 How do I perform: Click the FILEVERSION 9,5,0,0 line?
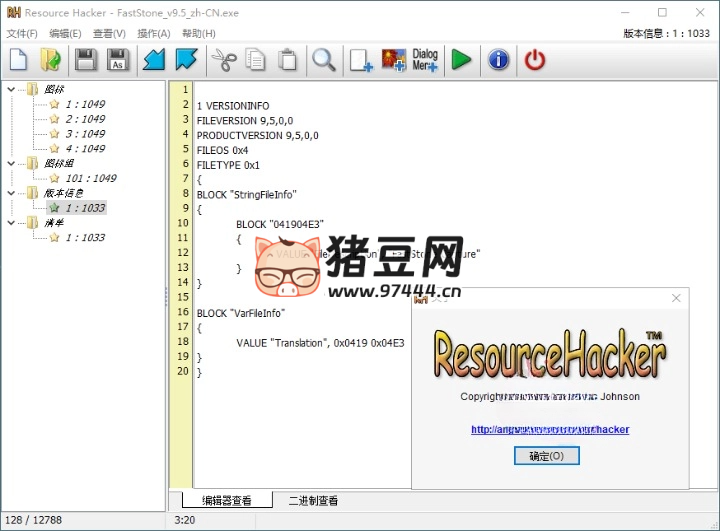(x=245, y=121)
